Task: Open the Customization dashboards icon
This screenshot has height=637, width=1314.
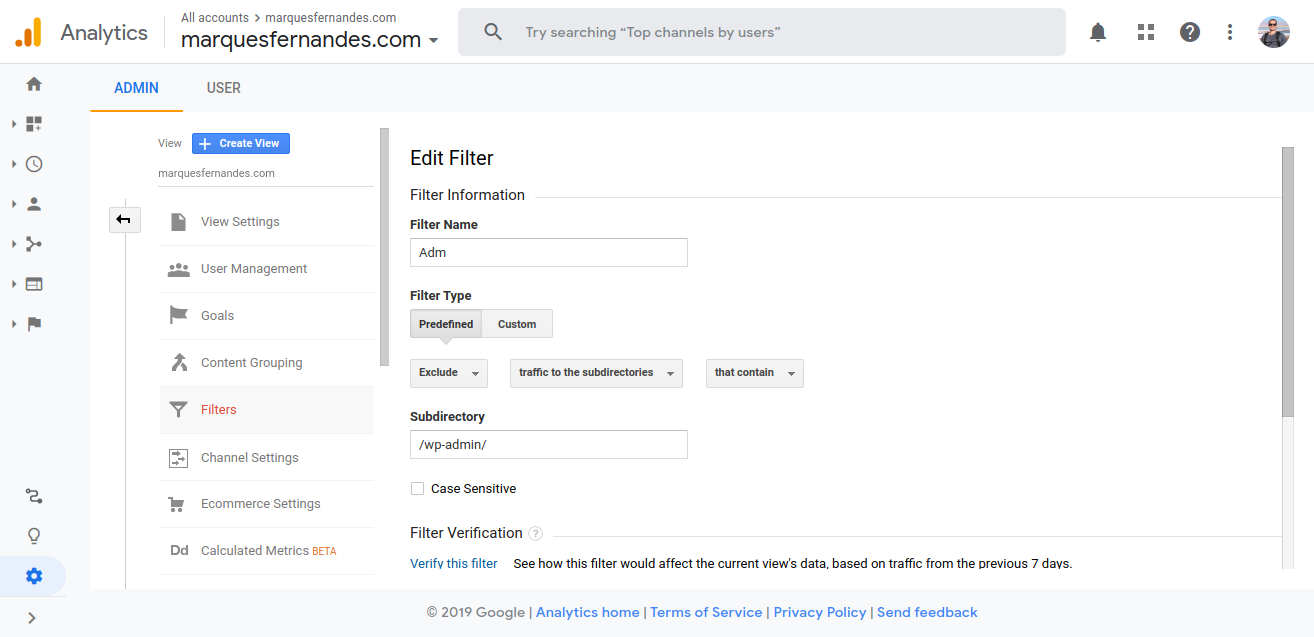Action: tap(34, 124)
